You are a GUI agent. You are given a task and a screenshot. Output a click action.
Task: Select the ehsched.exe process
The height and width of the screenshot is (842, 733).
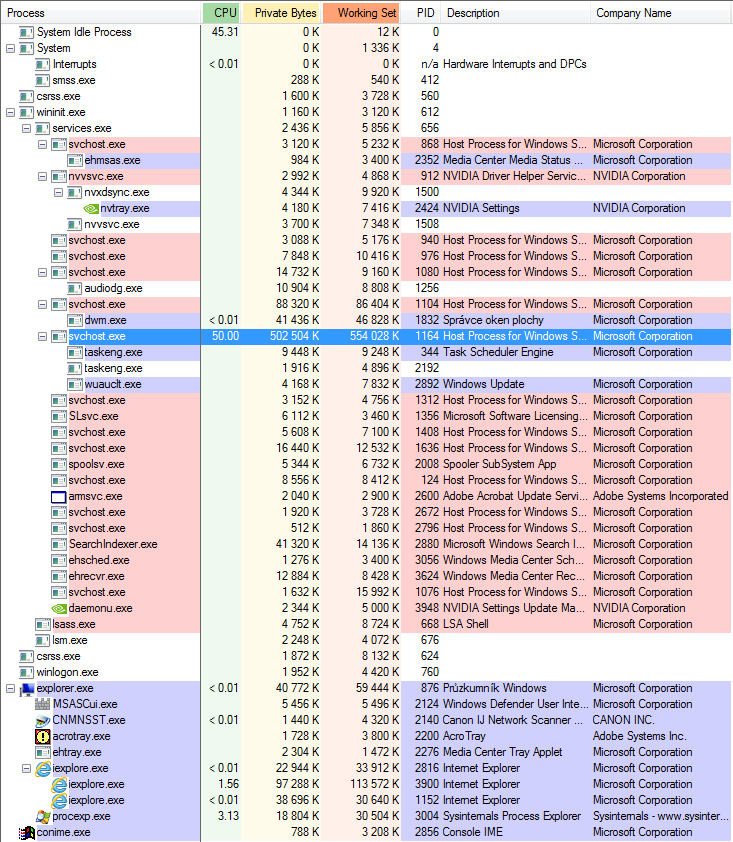[366, 561]
